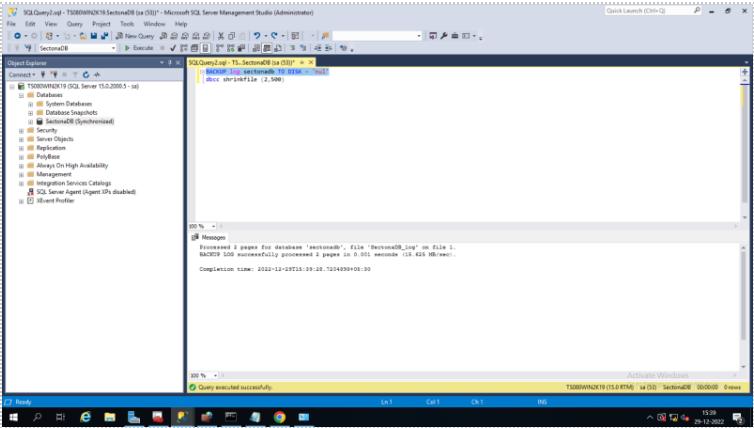The image size is (754, 428).
Task: Switch to the Messages results tab
Action: point(212,237)
